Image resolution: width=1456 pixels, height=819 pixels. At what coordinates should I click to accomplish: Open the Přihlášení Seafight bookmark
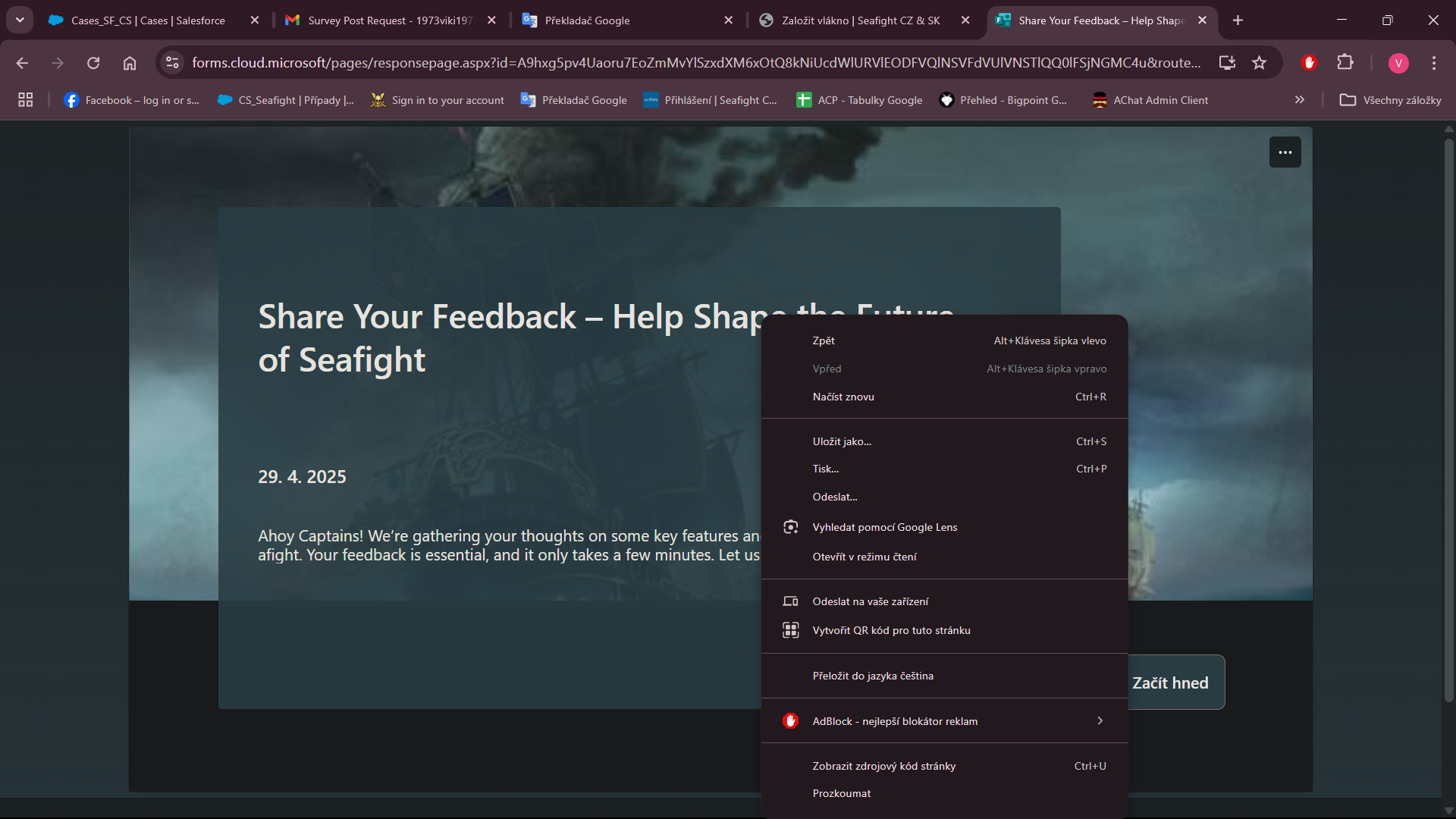coord(710,100)
